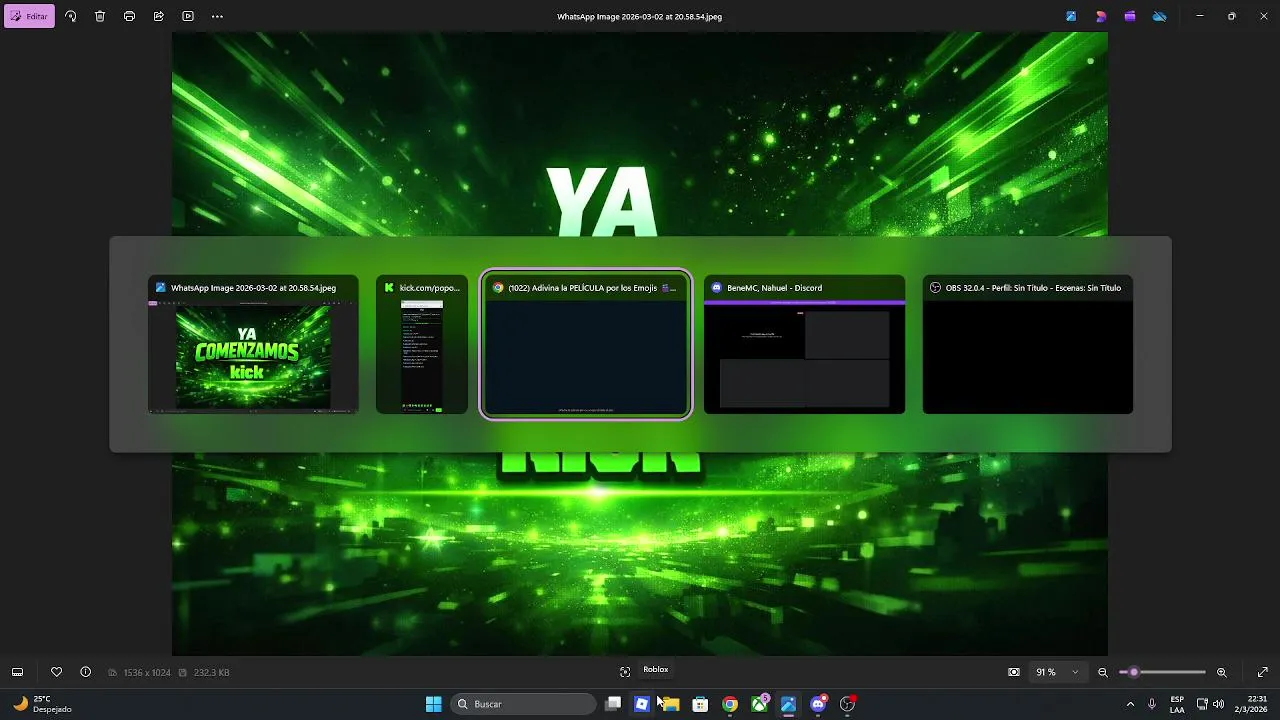Image resolution: width=1280 pixels, height=720 pixels.
Task: Click the 1536 x 1024 dimensions text
Action: (147, 673)
